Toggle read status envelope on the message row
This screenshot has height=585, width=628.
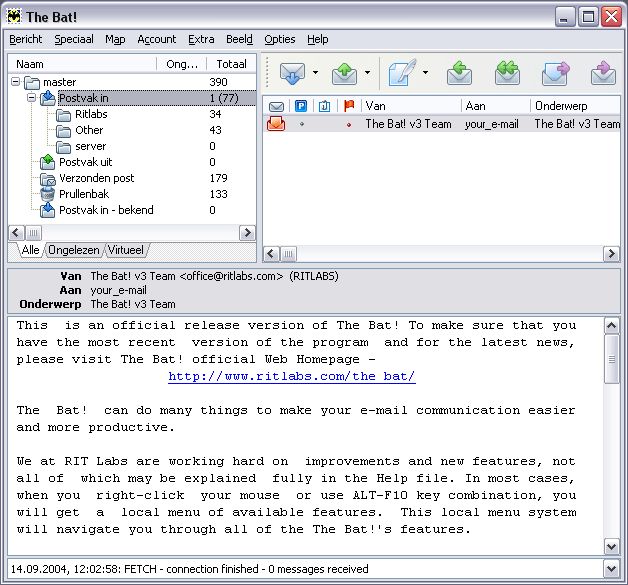276,124
